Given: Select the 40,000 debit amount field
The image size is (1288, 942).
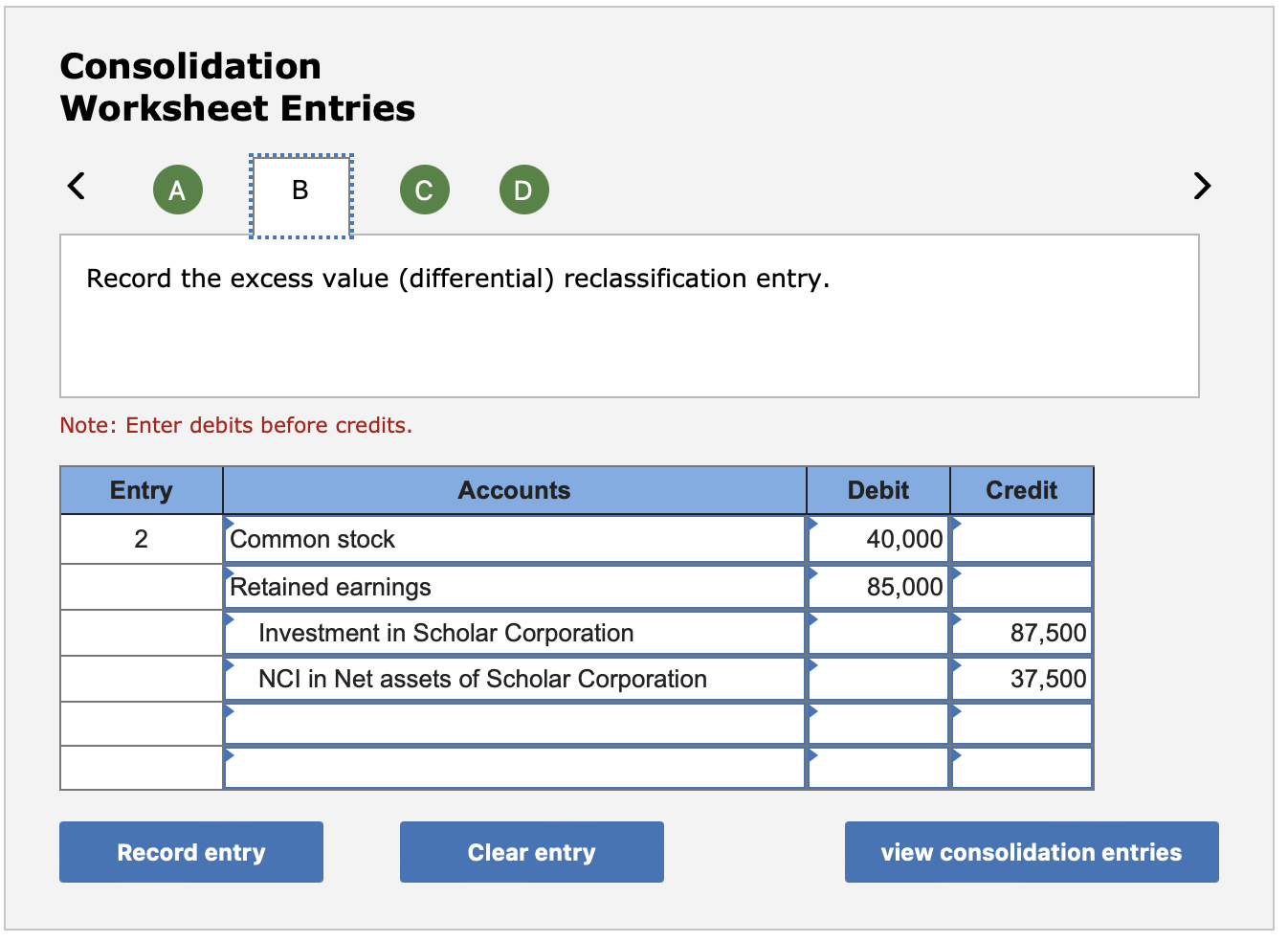Looking at the screenshot, I should (x=876, y=539).
